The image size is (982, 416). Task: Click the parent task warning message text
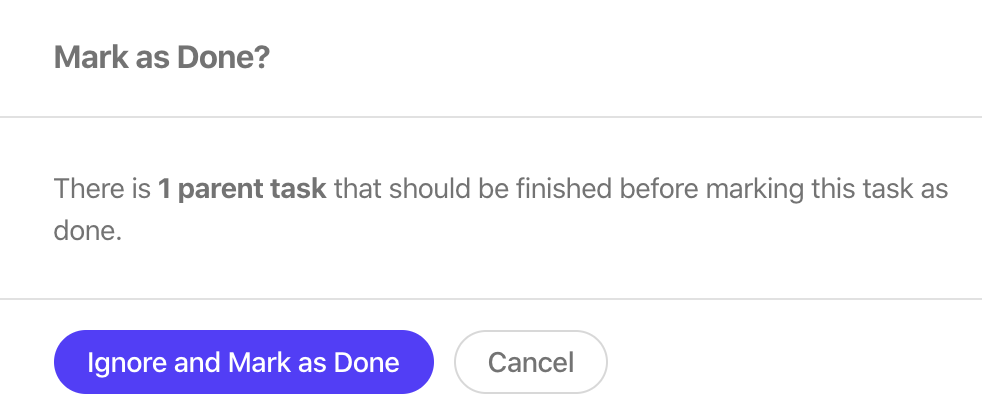click(x=500, y=210)
